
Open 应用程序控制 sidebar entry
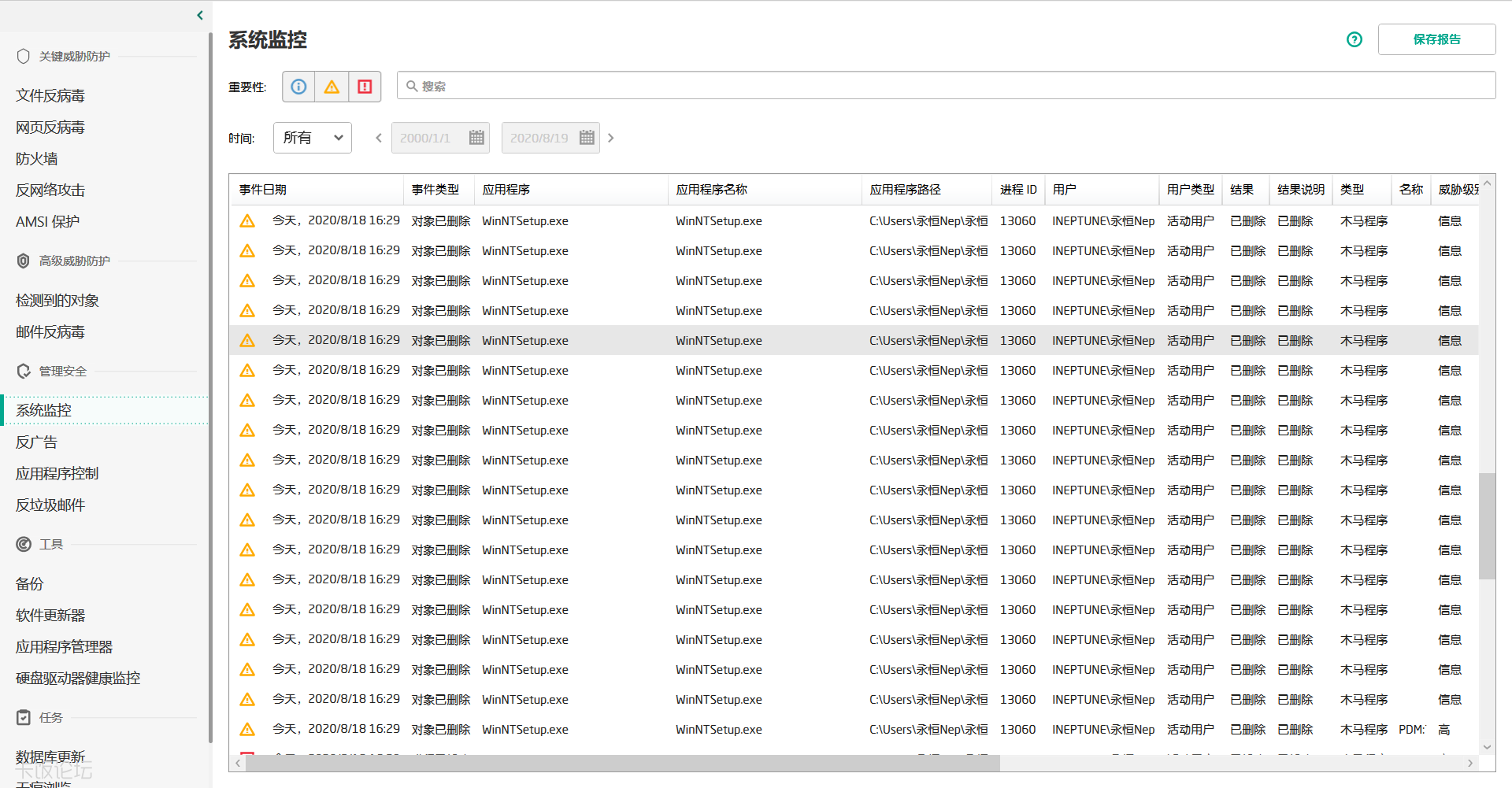pyautogui.click(x=57, y=473)
